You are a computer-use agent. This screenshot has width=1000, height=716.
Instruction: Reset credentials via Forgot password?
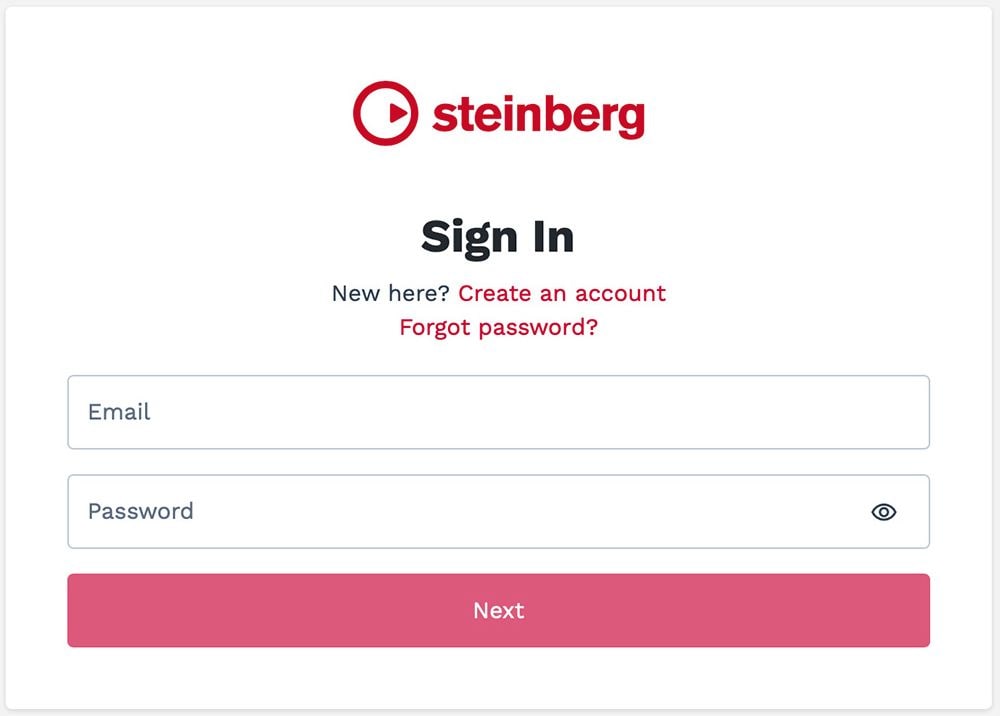pyautogui.click(x=498, y=327)
